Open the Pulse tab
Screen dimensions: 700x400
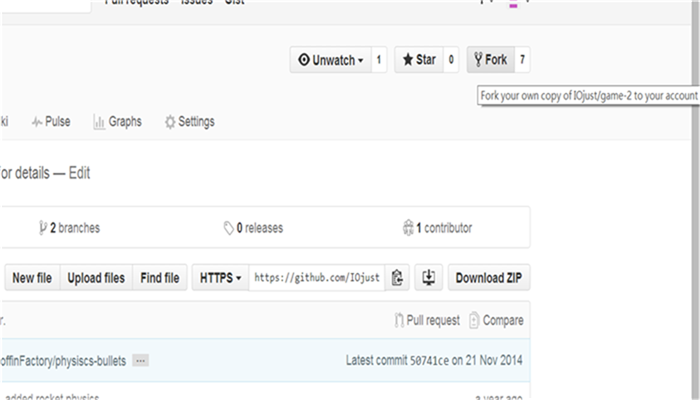(x=51, y=121)
